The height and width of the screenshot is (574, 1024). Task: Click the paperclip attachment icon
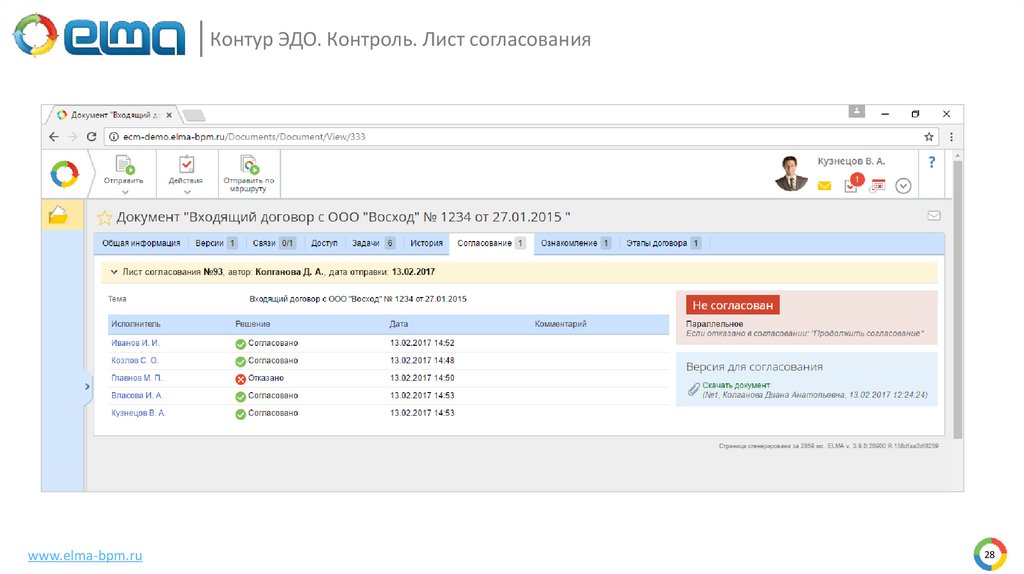pos(693,390)
